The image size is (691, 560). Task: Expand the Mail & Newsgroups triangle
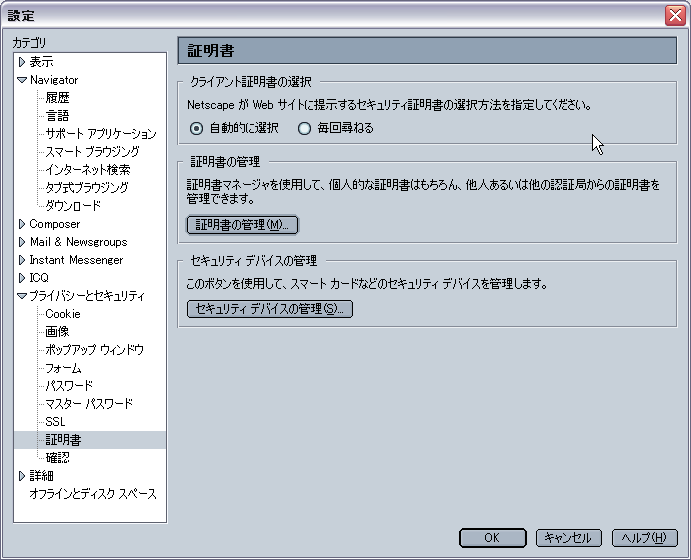(22, 242)
